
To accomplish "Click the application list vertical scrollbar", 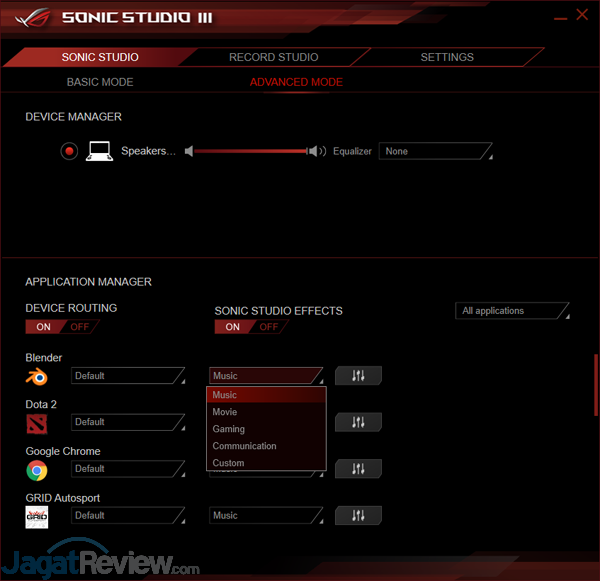I will [596, 385].
